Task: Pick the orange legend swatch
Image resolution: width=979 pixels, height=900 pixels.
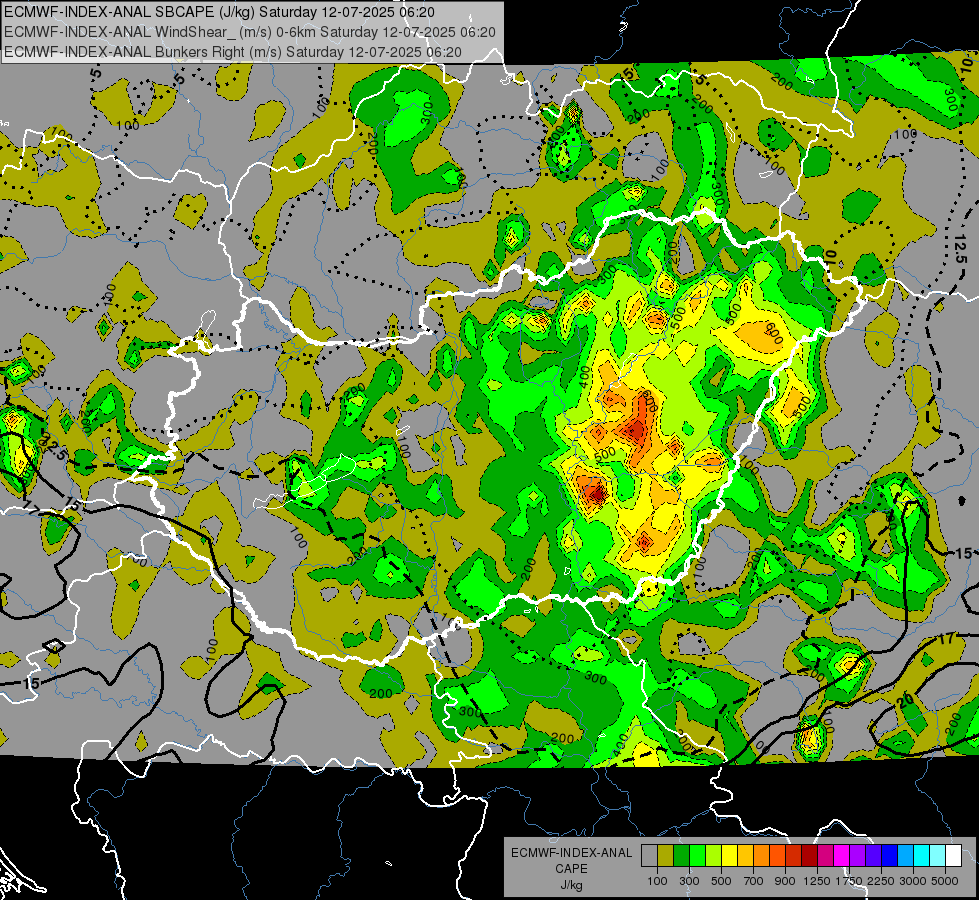Action: point(762,856)
